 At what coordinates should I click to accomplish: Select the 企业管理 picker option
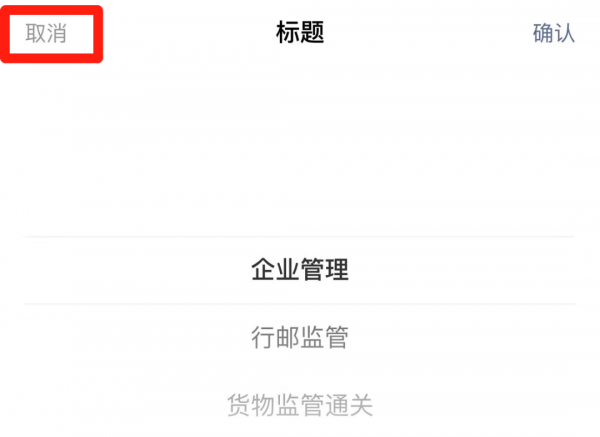pos(300,270)
